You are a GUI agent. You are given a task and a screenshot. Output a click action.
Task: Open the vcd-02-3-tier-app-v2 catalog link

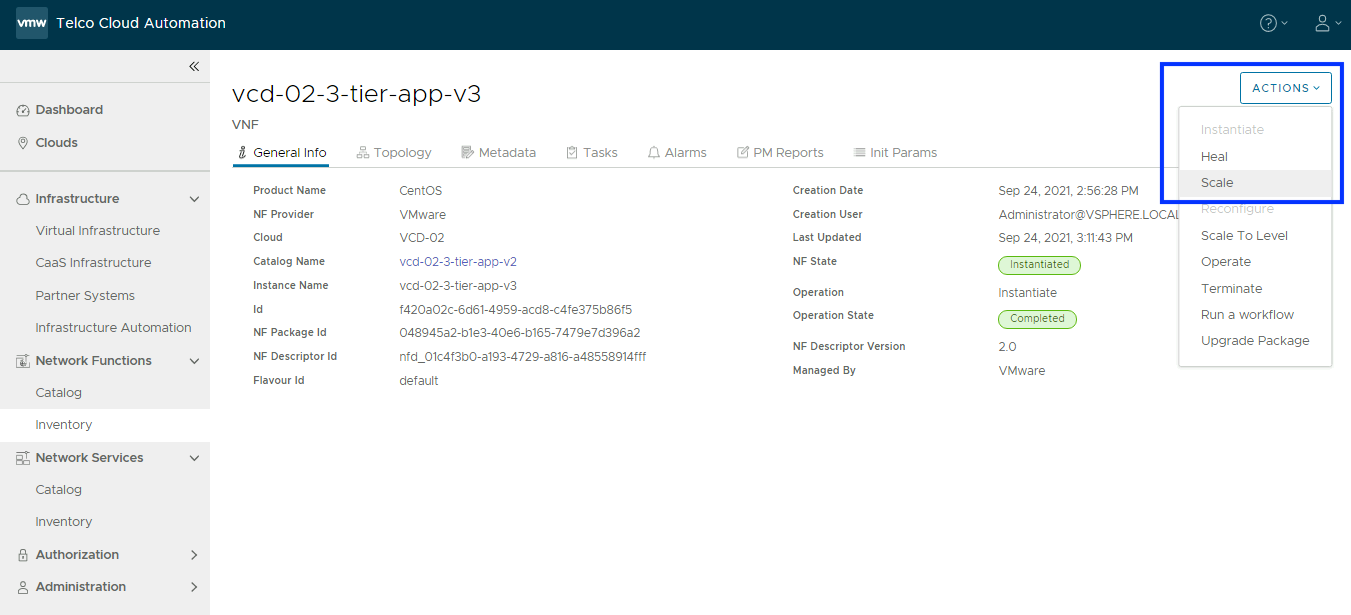coord(458,262)
